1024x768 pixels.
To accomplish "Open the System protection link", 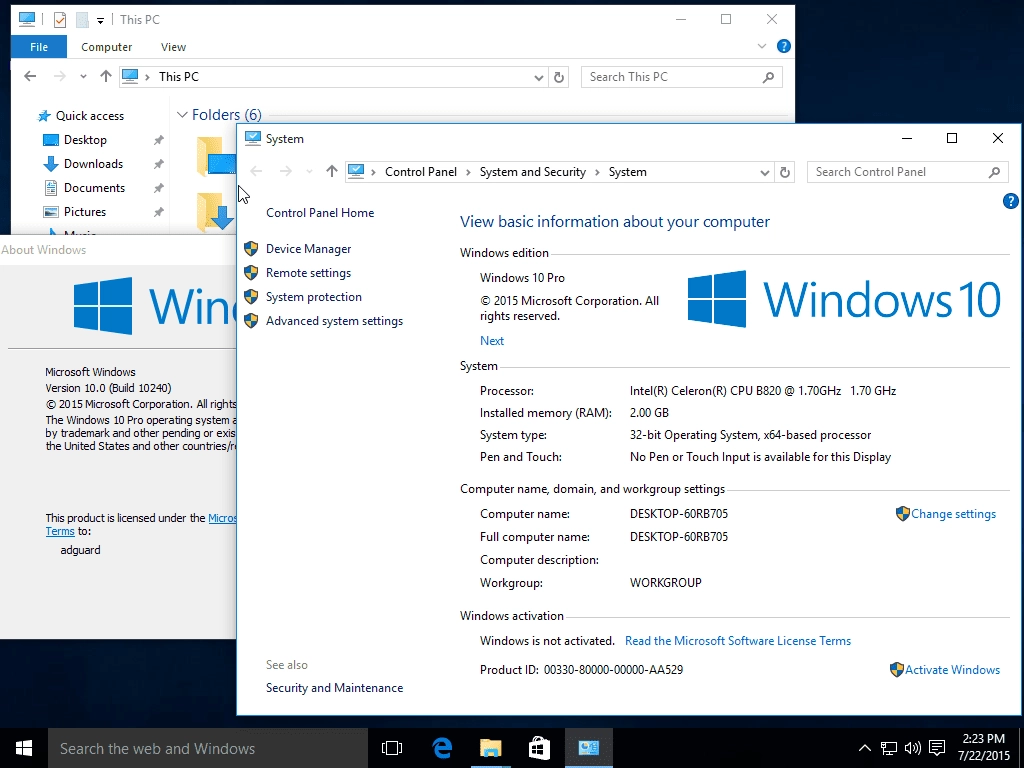I will 313,297.
